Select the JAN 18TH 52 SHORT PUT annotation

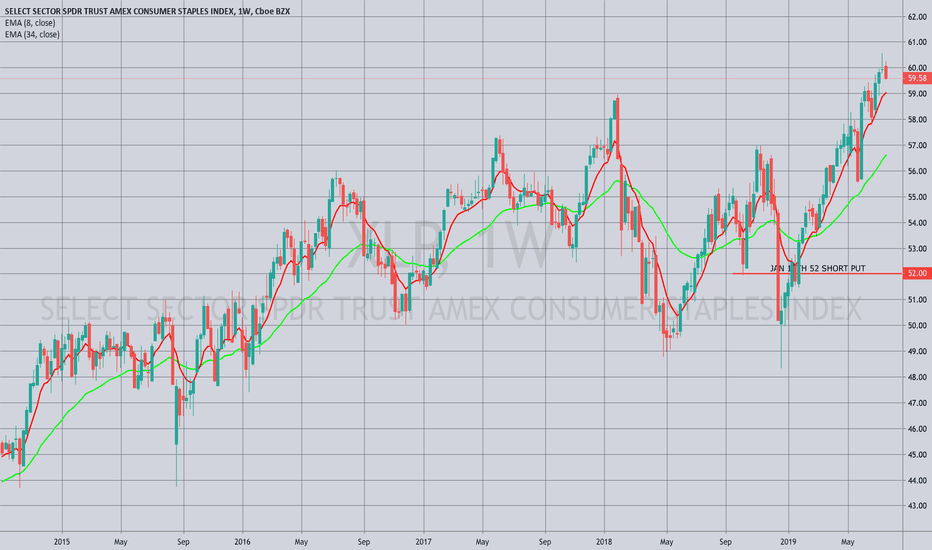[x=818, y=268]
